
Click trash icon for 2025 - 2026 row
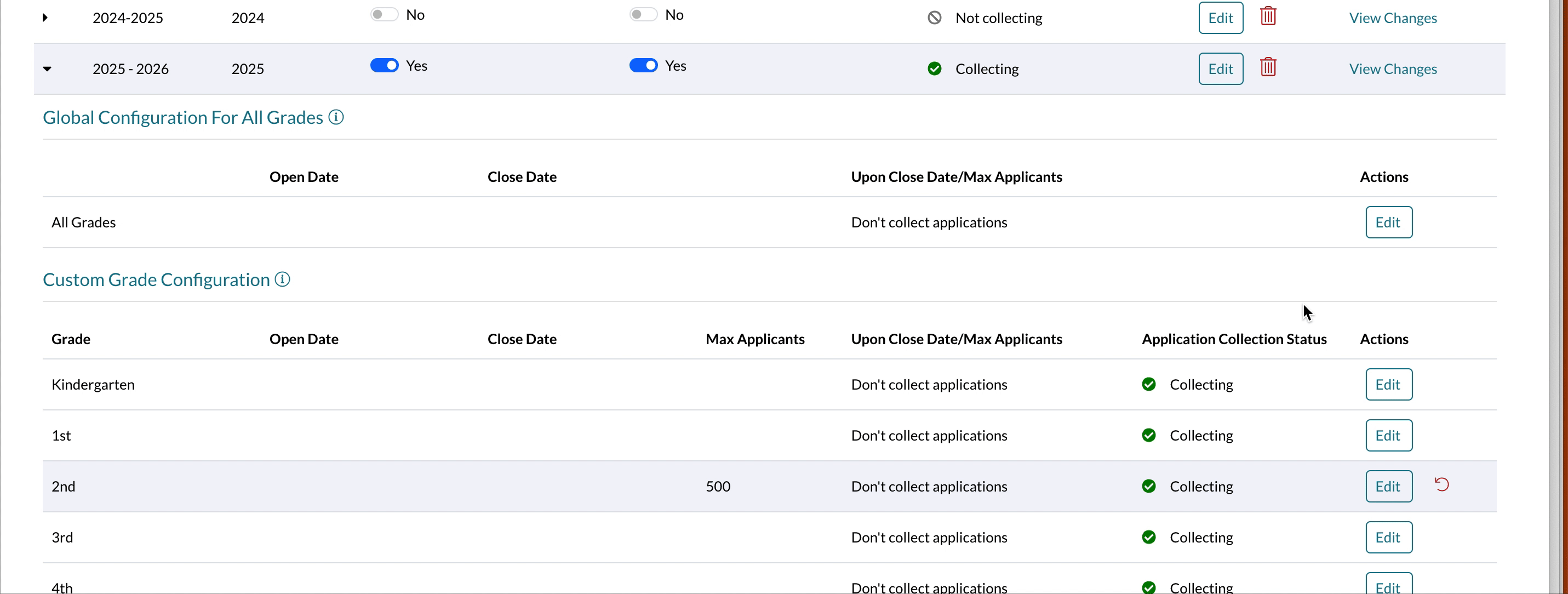click(x=1268, y=67)
